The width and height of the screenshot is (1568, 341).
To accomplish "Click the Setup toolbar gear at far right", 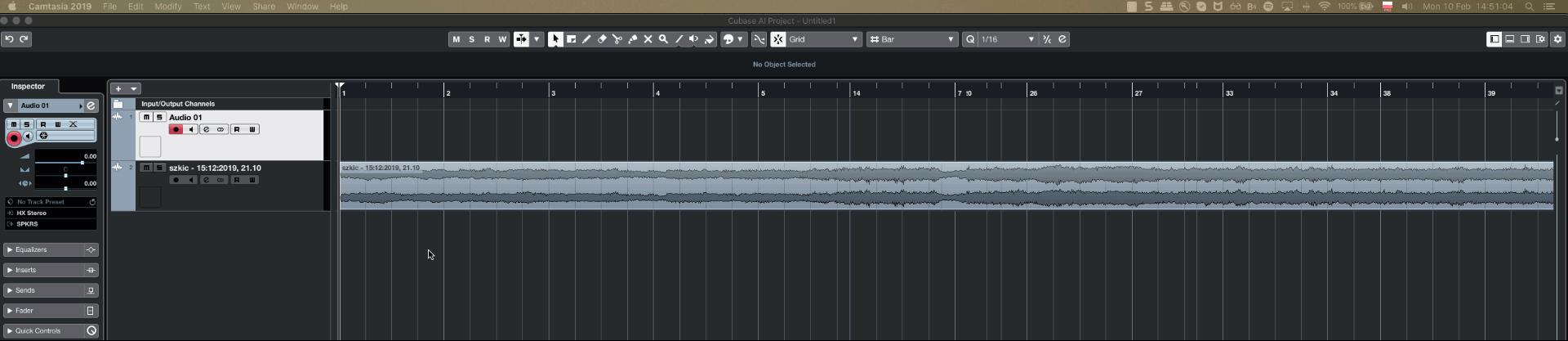I will (x=1557, y=39).
